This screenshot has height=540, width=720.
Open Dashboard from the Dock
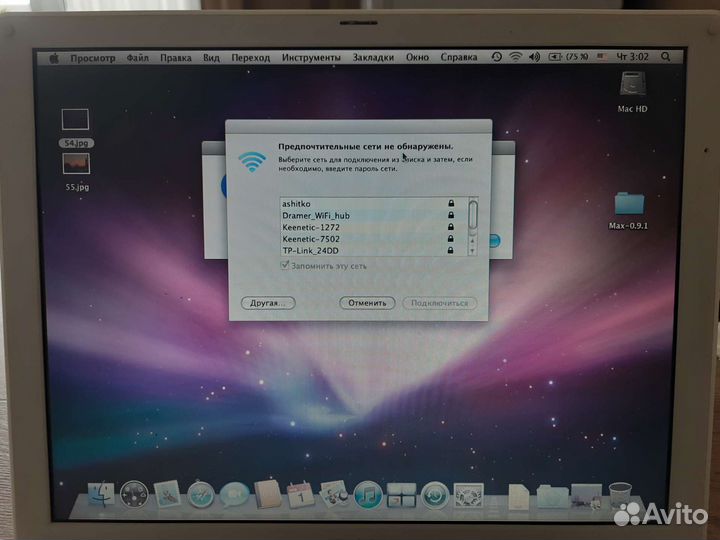(x=134, y=495)
